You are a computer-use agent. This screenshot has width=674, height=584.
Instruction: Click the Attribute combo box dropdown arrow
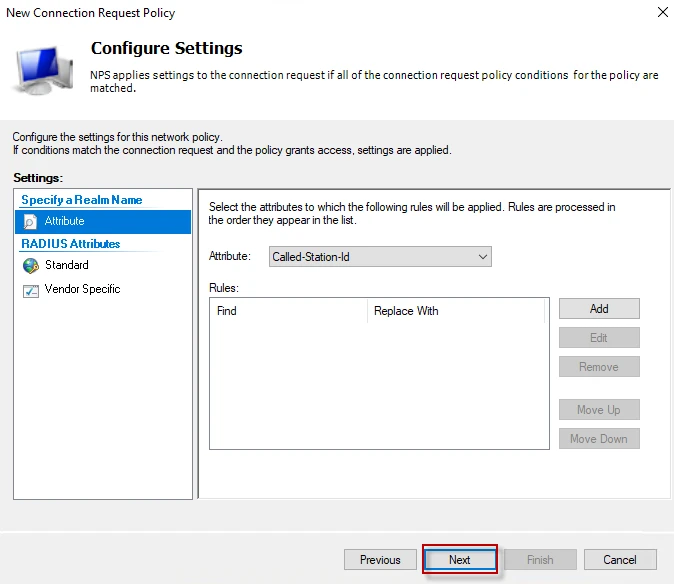(483, 257)
